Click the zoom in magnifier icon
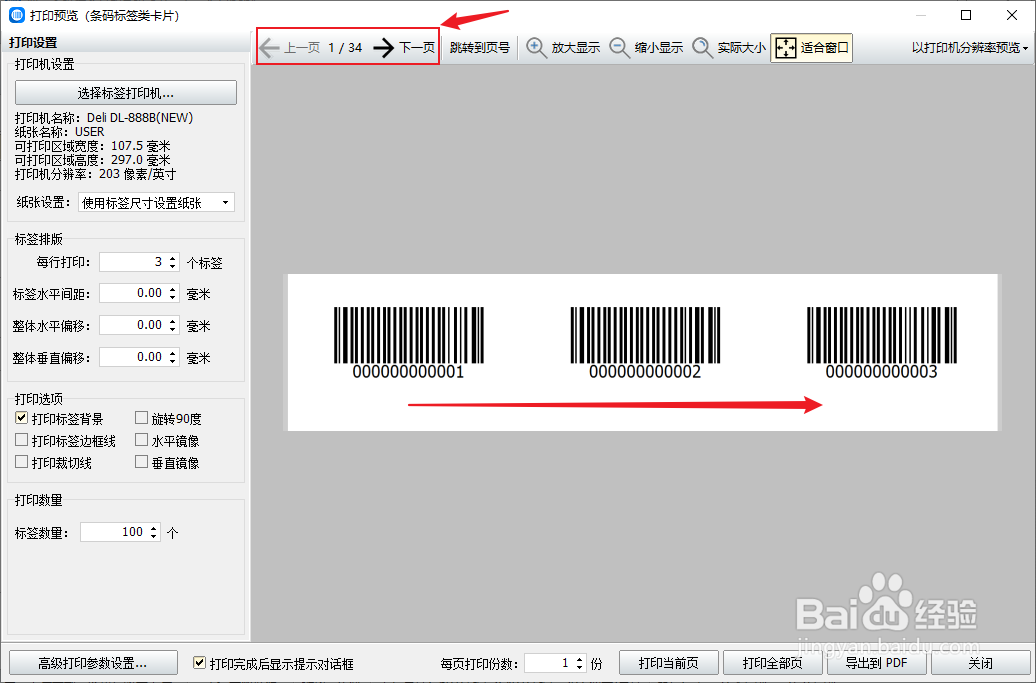The image size is (1036, 683). pyautogui.click(x=536, y=48)
